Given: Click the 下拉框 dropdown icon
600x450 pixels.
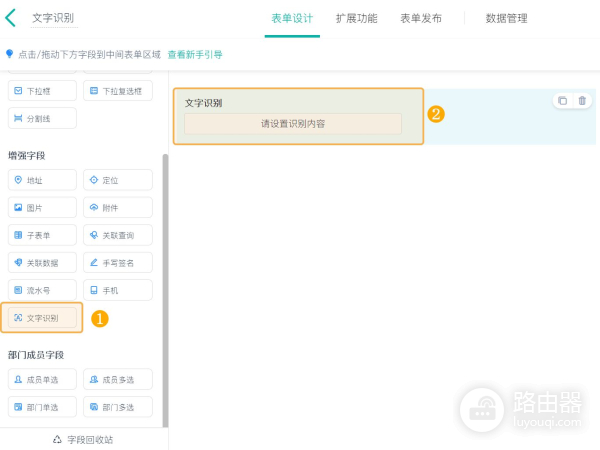Looking at the screenshot, I should 18,91.
